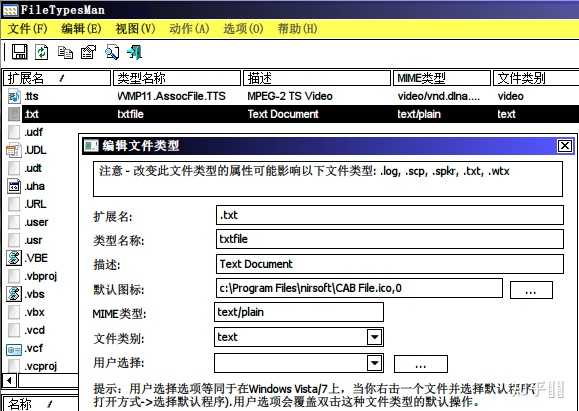Click the text/plain cell in selected row

point(419,114)
